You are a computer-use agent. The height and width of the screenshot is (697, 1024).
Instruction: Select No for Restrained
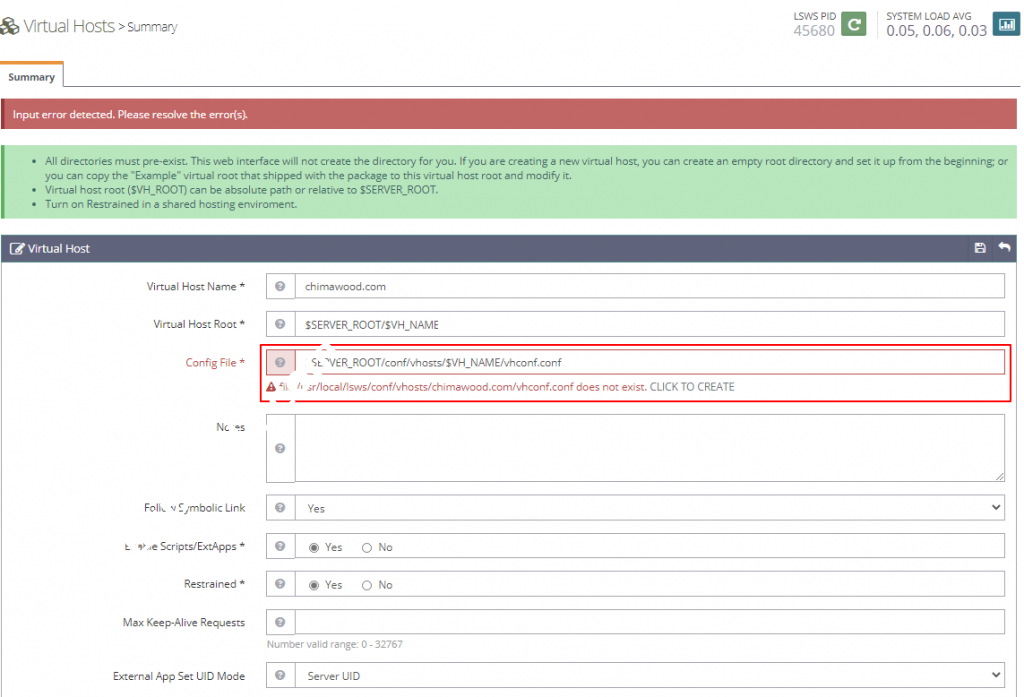coord(367,585)
